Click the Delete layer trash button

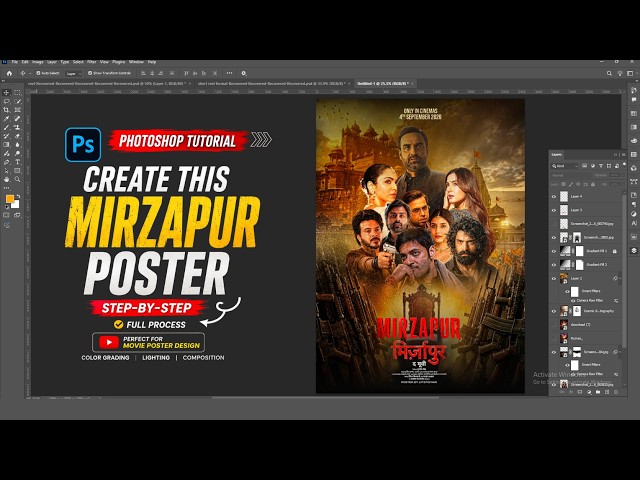[616, 392]
